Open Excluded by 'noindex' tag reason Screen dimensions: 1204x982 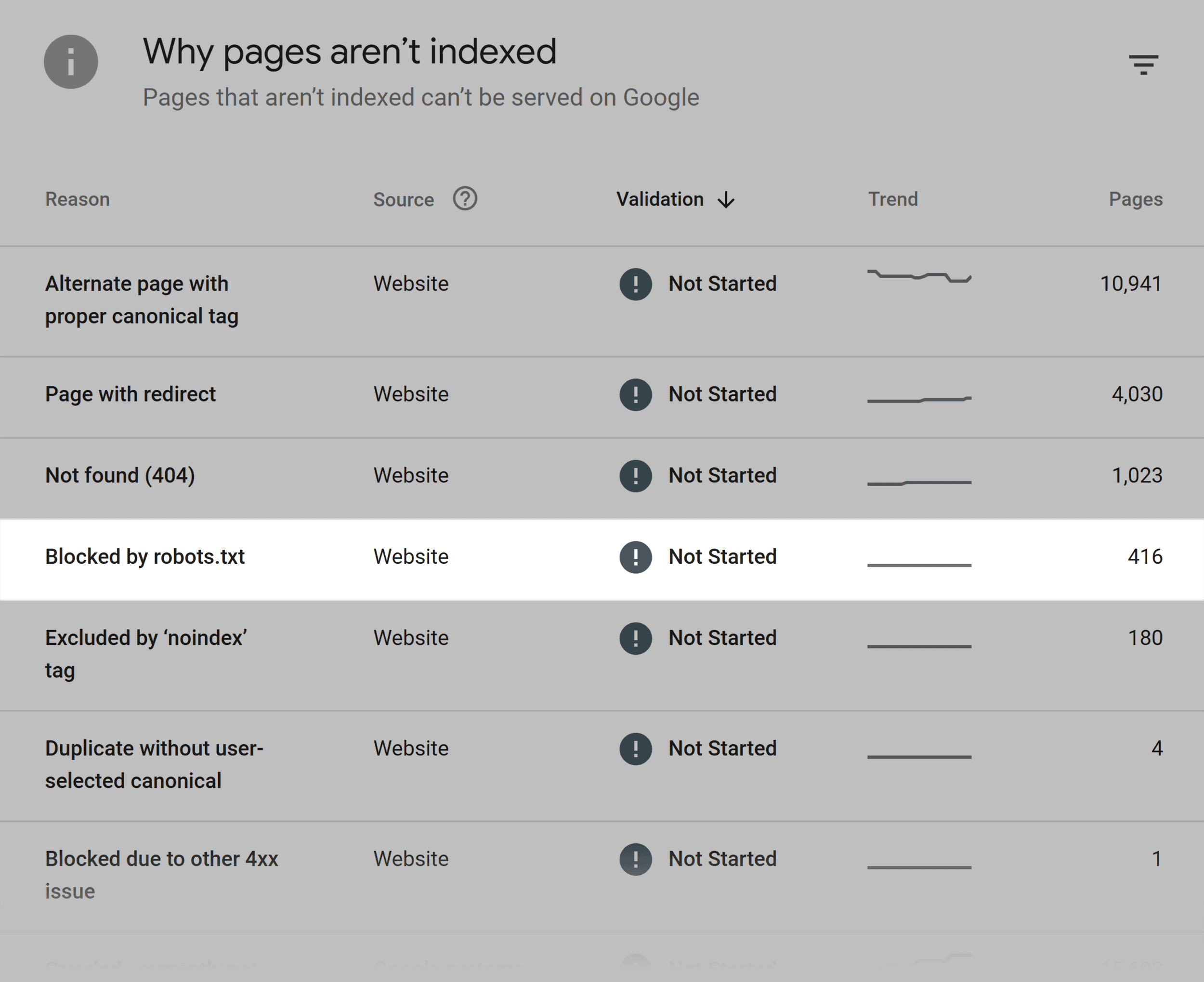point(146,654)
